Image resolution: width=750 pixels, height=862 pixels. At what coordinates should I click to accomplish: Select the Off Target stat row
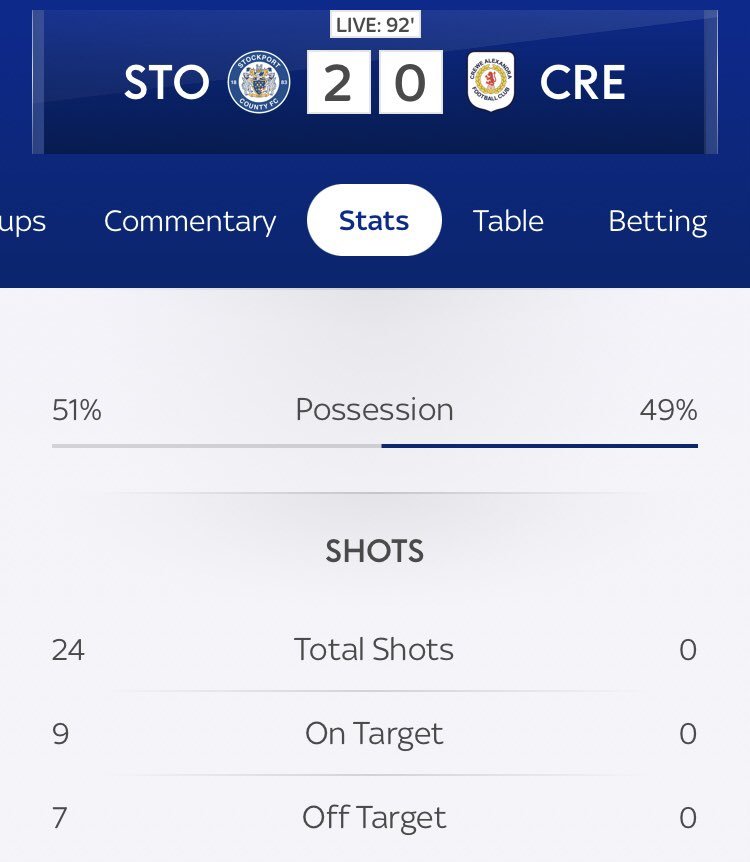tap(374, 817)
